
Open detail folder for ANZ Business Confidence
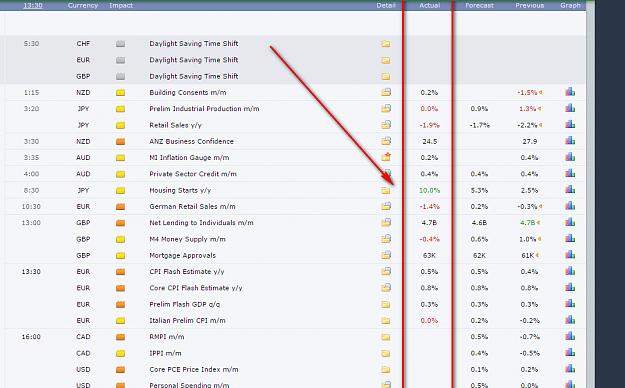[x=385, y=141]
